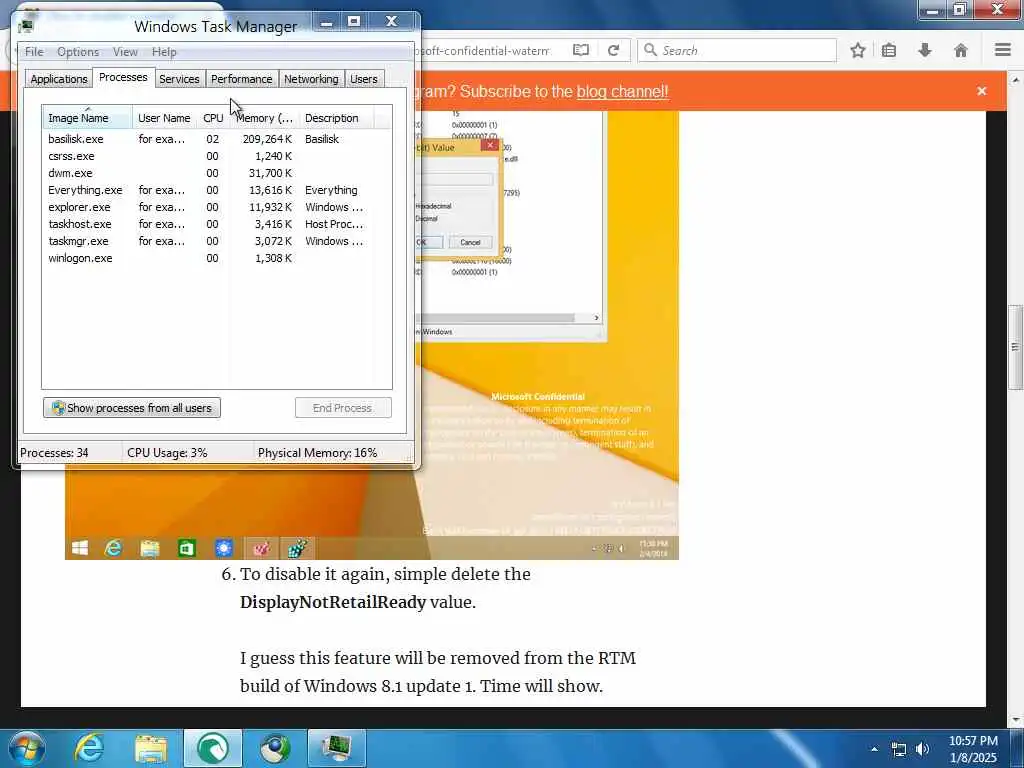
Task: Select Everything.exe process row
Action: click(217, 190)
